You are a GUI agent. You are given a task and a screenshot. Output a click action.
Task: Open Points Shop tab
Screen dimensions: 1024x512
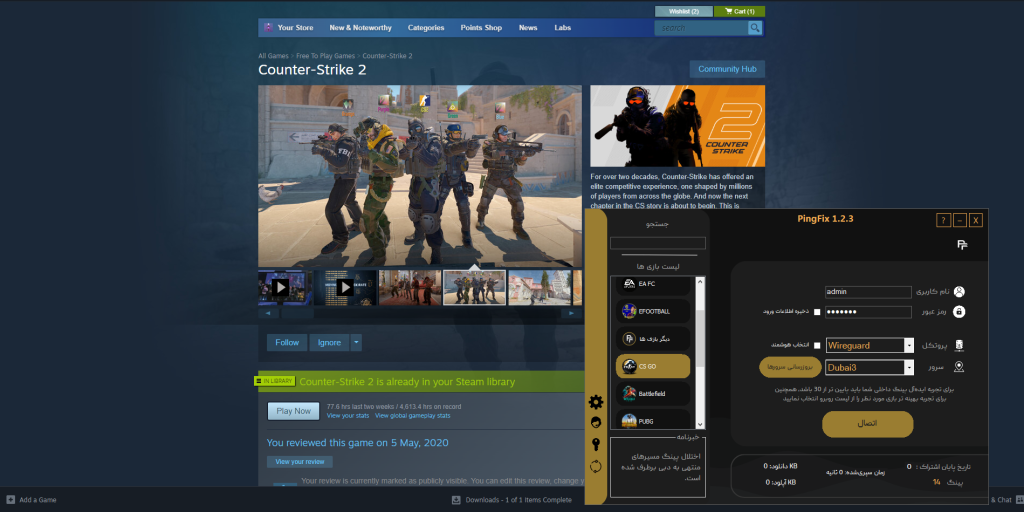pos(481,28)
